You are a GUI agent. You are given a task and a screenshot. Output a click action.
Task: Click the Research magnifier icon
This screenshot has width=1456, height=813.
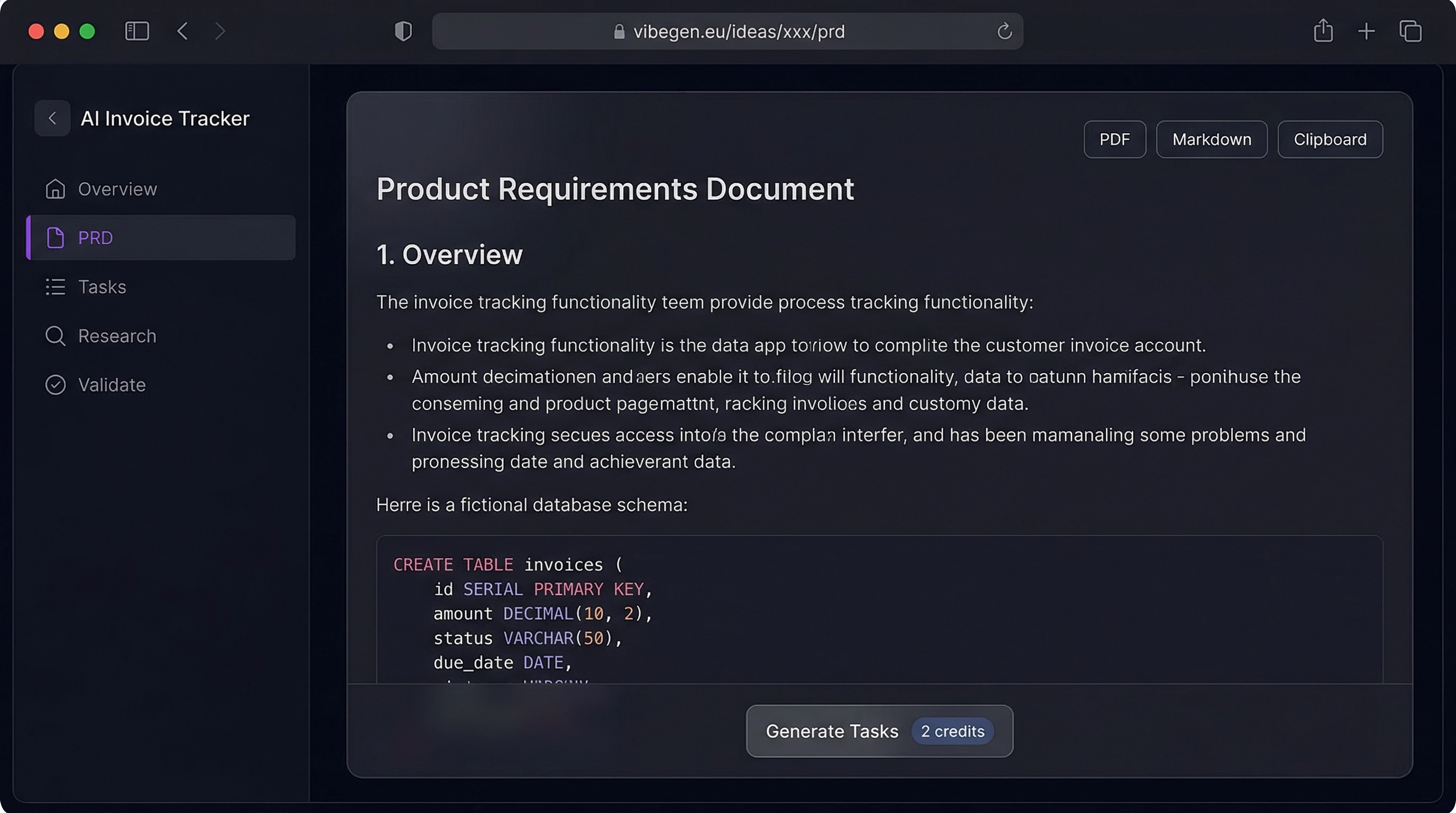55,336
